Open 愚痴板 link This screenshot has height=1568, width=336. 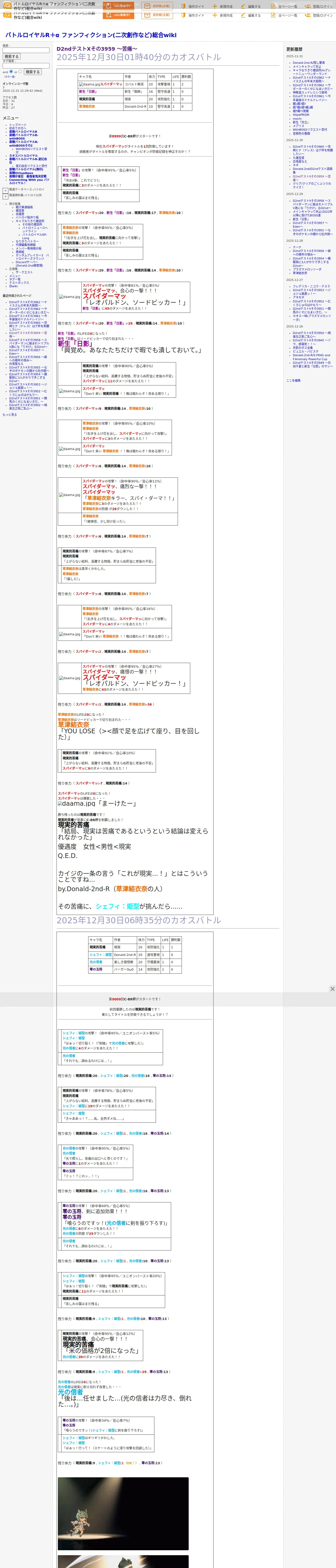point(20,251)
